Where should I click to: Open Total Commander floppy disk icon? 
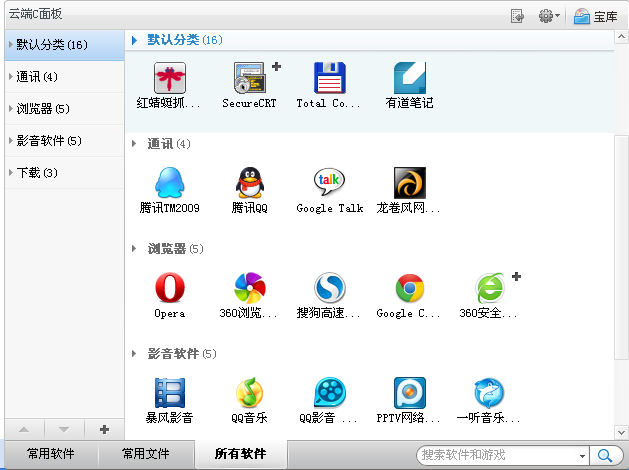coord(329,78)
